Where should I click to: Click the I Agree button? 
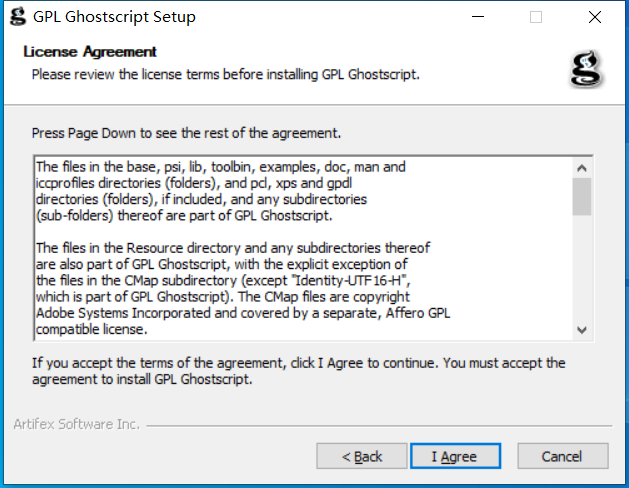pos(455,456)
